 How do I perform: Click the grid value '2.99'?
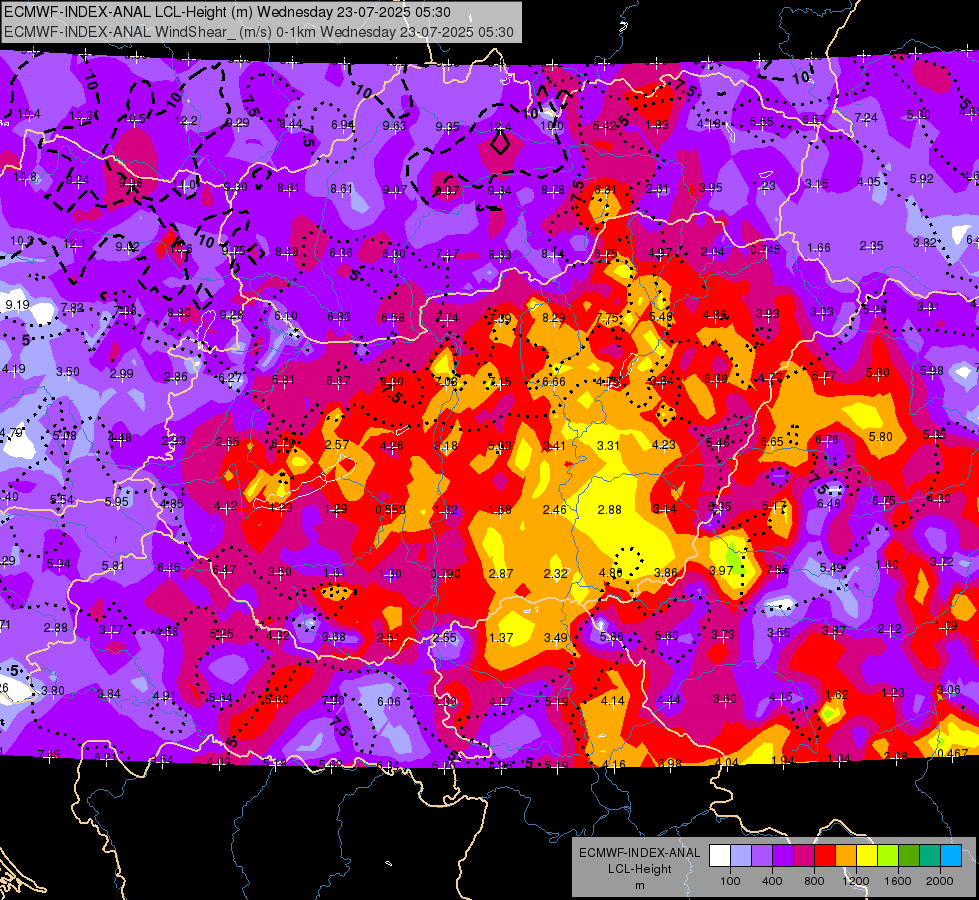point(122,373)
